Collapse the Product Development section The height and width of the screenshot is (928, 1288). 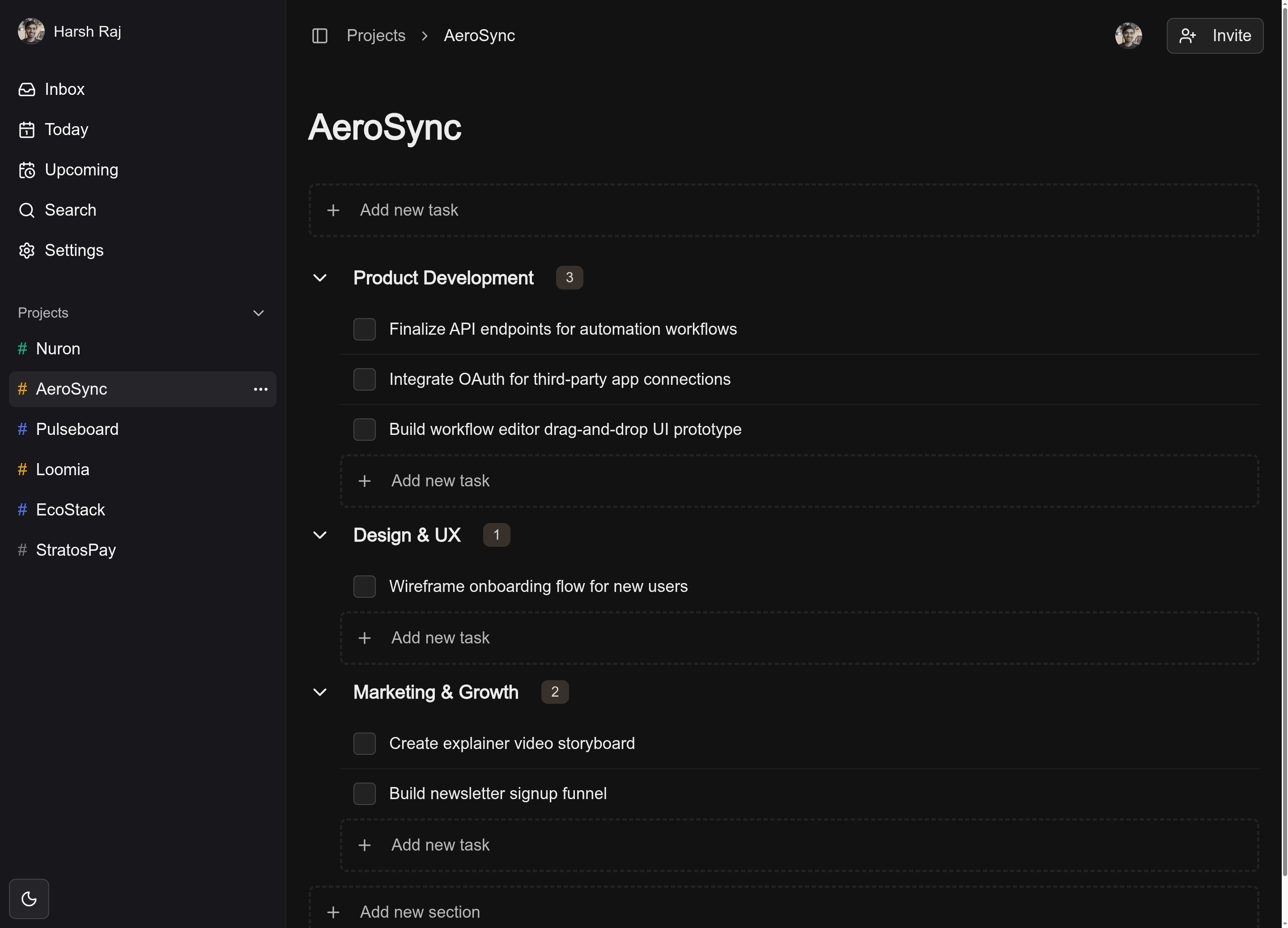click(x=320, y=278)
